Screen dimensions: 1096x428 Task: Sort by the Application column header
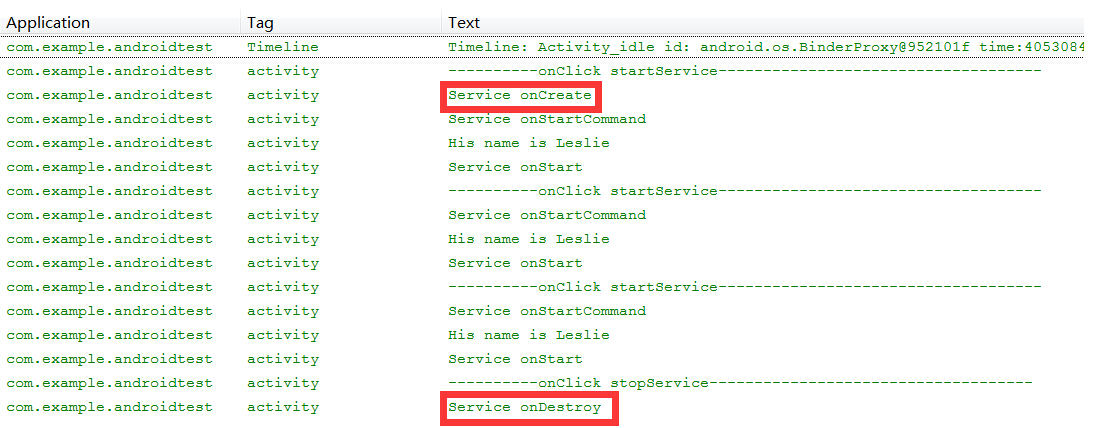click(48, 22)
